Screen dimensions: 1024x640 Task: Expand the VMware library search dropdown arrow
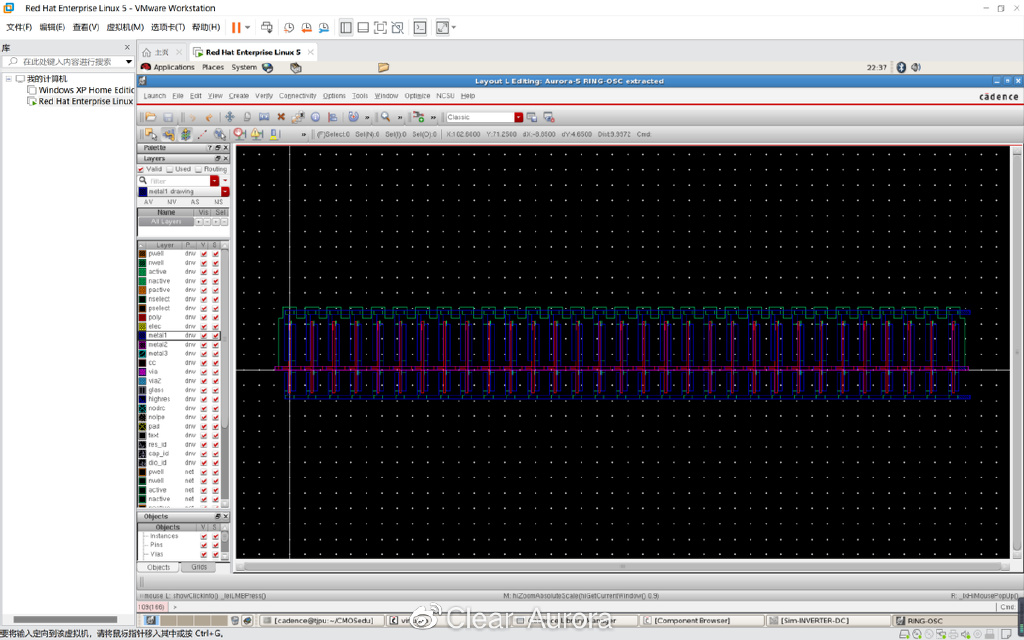(129, 62)
